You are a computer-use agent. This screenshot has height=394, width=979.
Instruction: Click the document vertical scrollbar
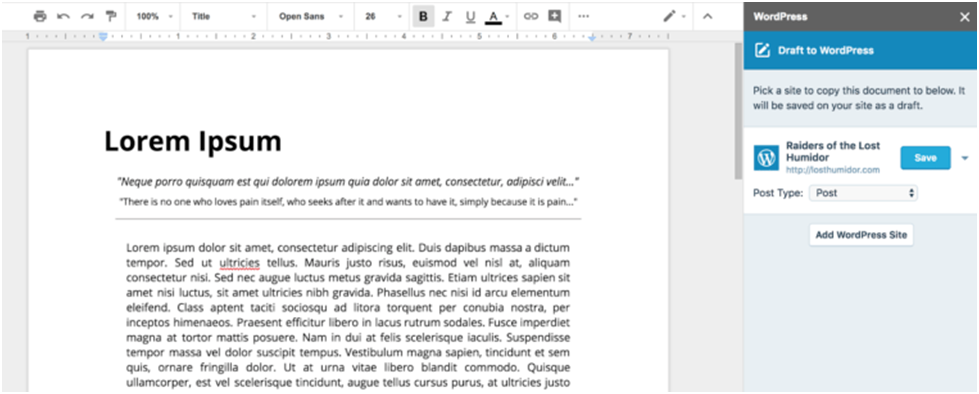738,111
